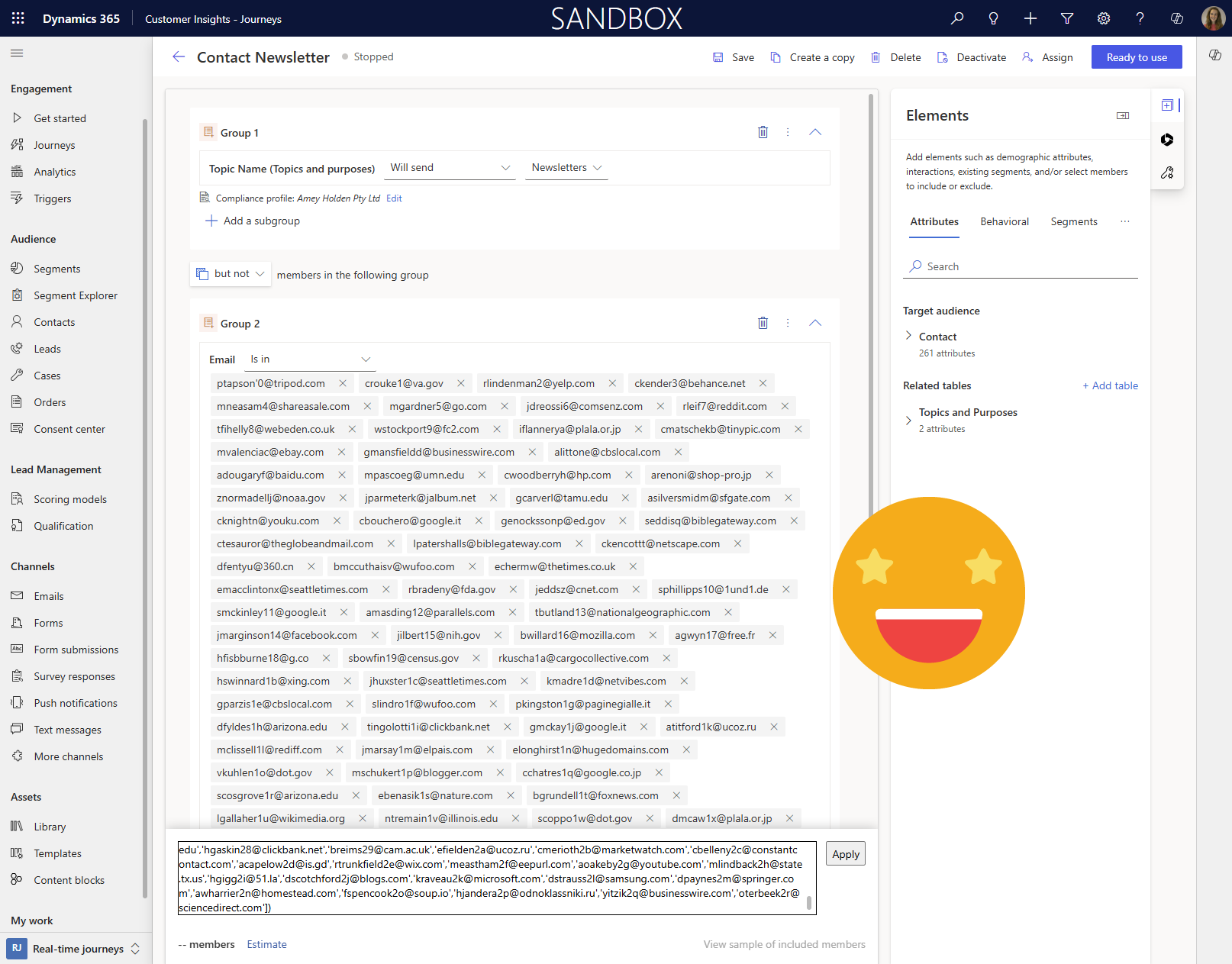The width and height of the screenshot is (1232, 964).
Task: Open the Copilot side-rail icon
Action: click(1167, 140)
